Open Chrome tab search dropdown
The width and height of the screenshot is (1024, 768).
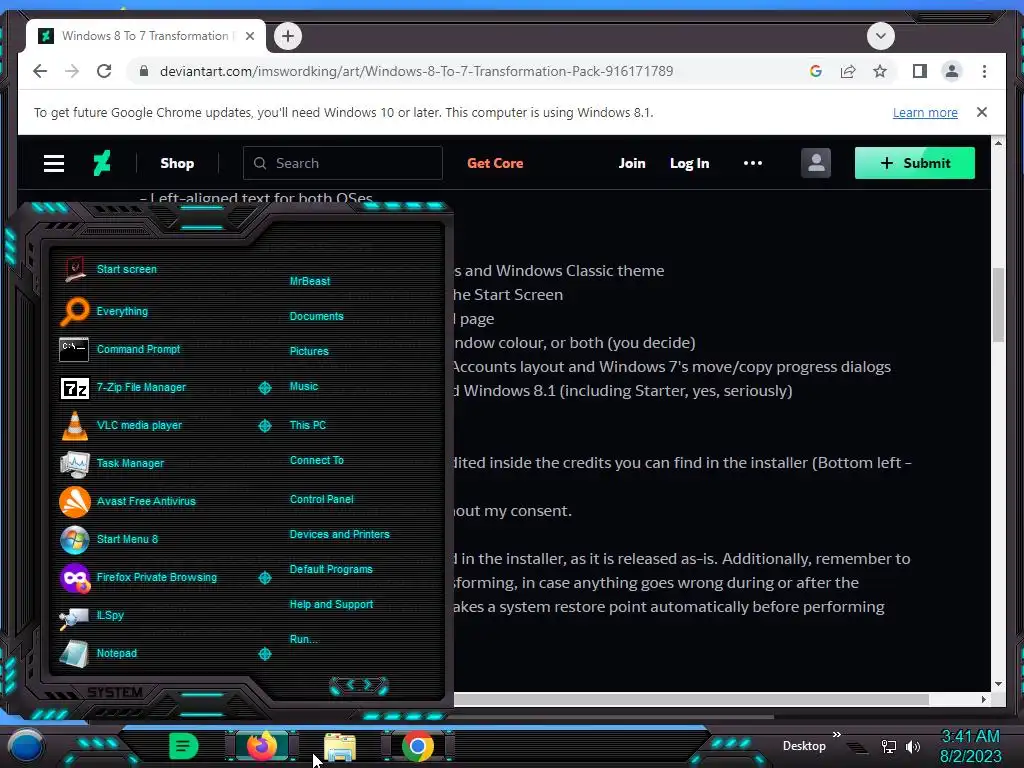point(880,36)
